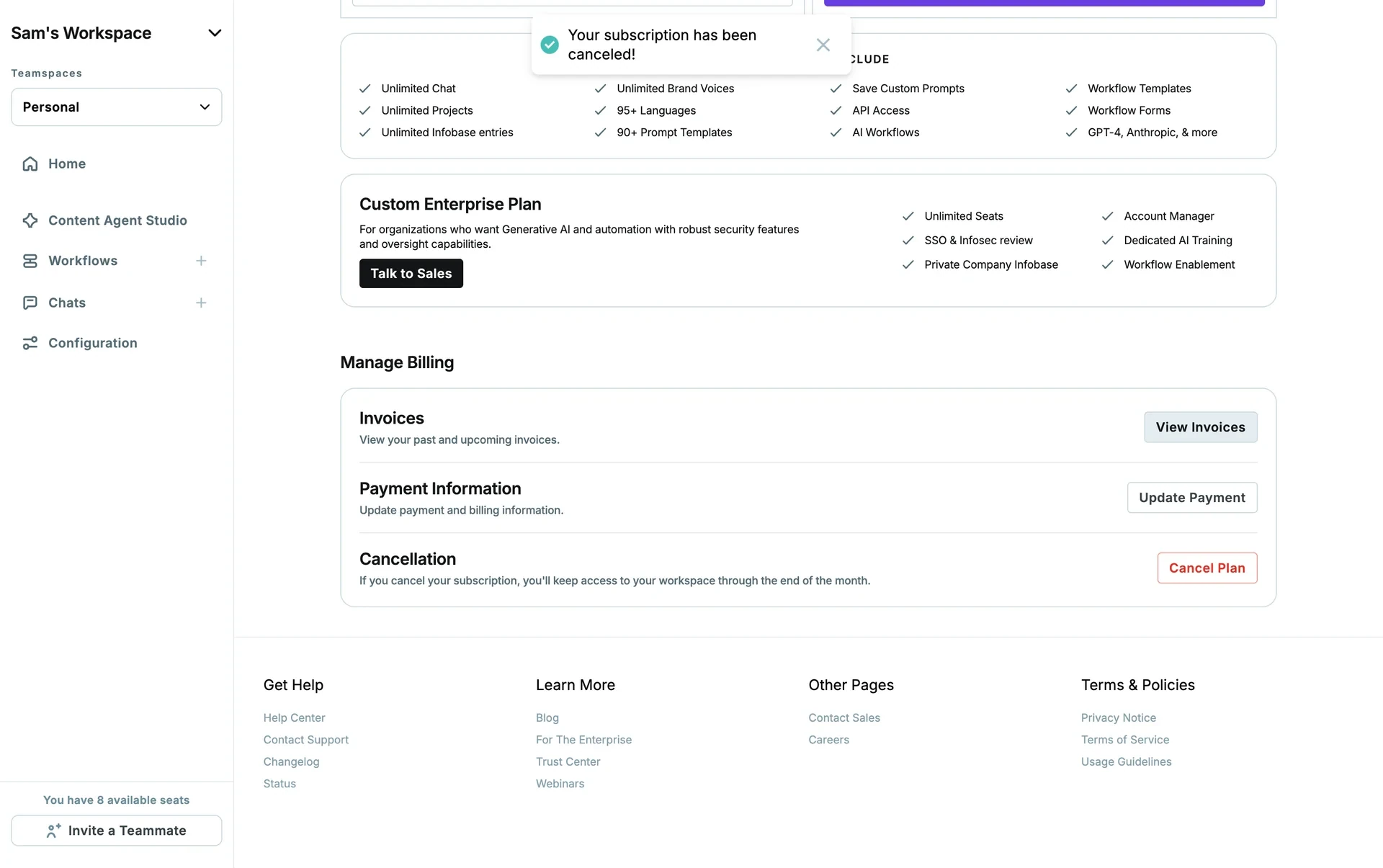
Task: Click Update Payment button
Action: 1192,498
